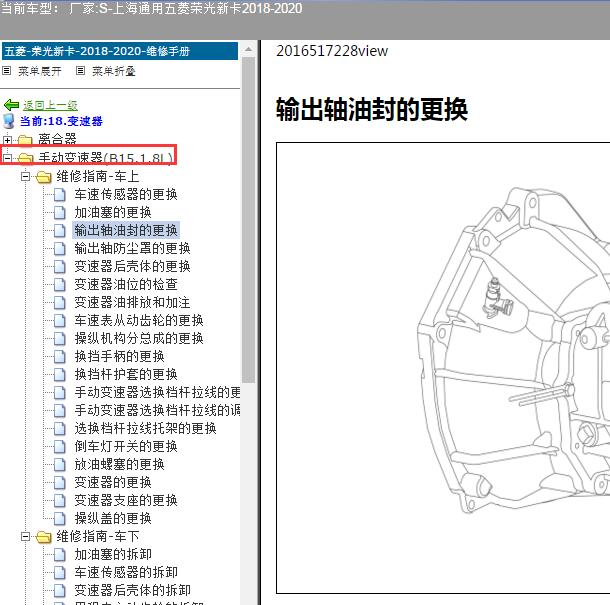This screenshot has height=605, width=610.
Task: Click the 返回上一级 link
Action: pos(50,105)
